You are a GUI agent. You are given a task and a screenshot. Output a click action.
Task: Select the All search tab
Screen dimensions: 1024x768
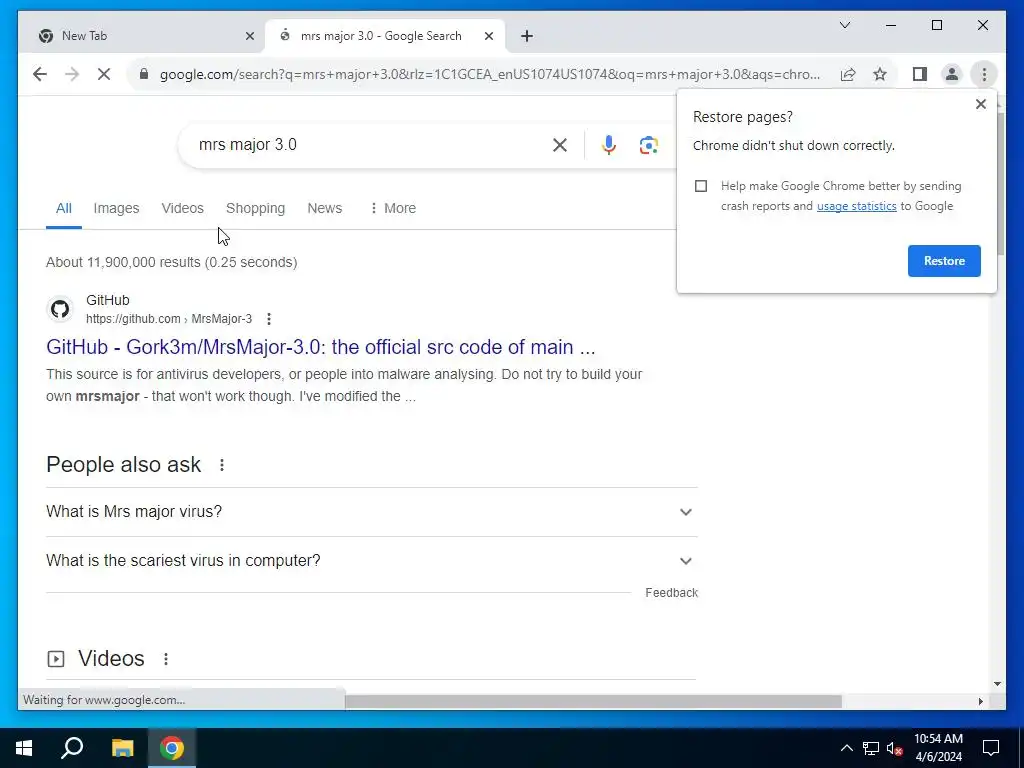[x=63, y=208]
